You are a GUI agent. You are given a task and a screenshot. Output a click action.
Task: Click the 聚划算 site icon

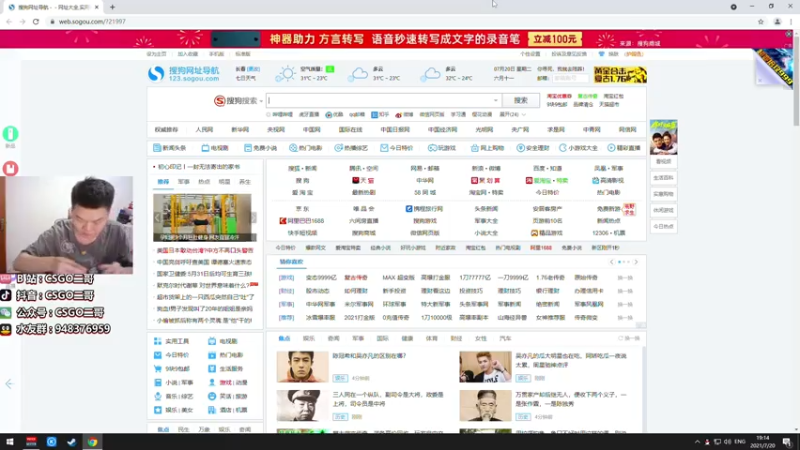pos(474,181)
